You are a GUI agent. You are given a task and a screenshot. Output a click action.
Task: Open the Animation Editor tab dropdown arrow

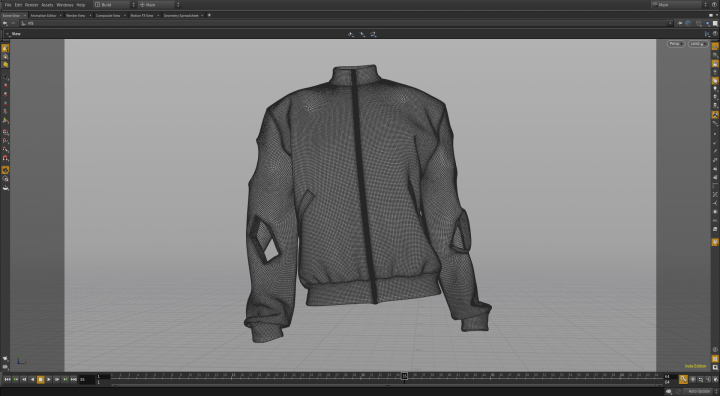(61, 15)
